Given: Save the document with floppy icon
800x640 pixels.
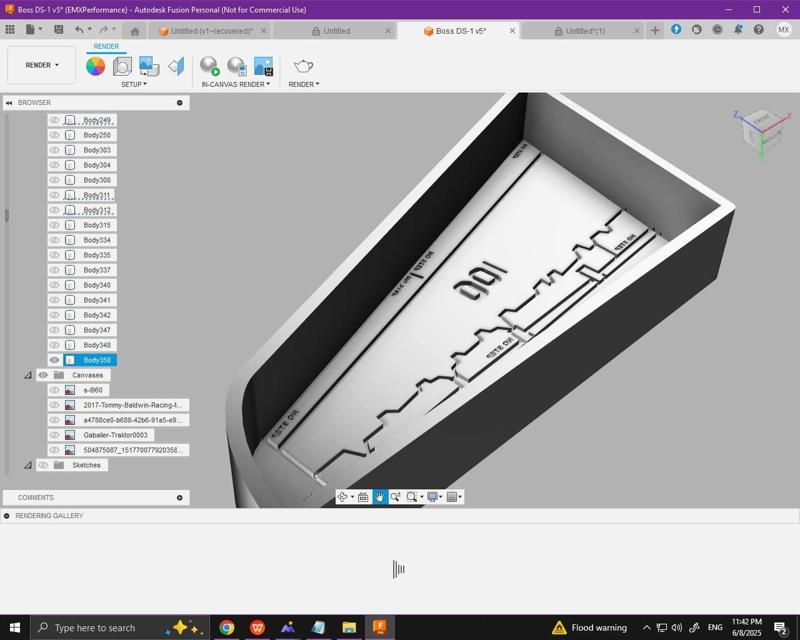Looking at the screenshot, I should (x=59, y=30).
